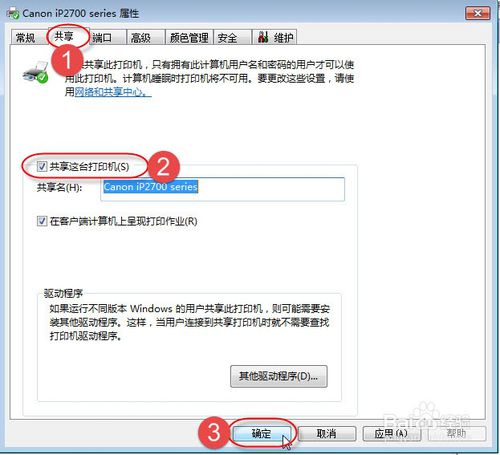The height and width of the screenshot is (455, 500).
Task: Confirm with the 确定 button
Action: pyautogui.click(x=262, y=433)
